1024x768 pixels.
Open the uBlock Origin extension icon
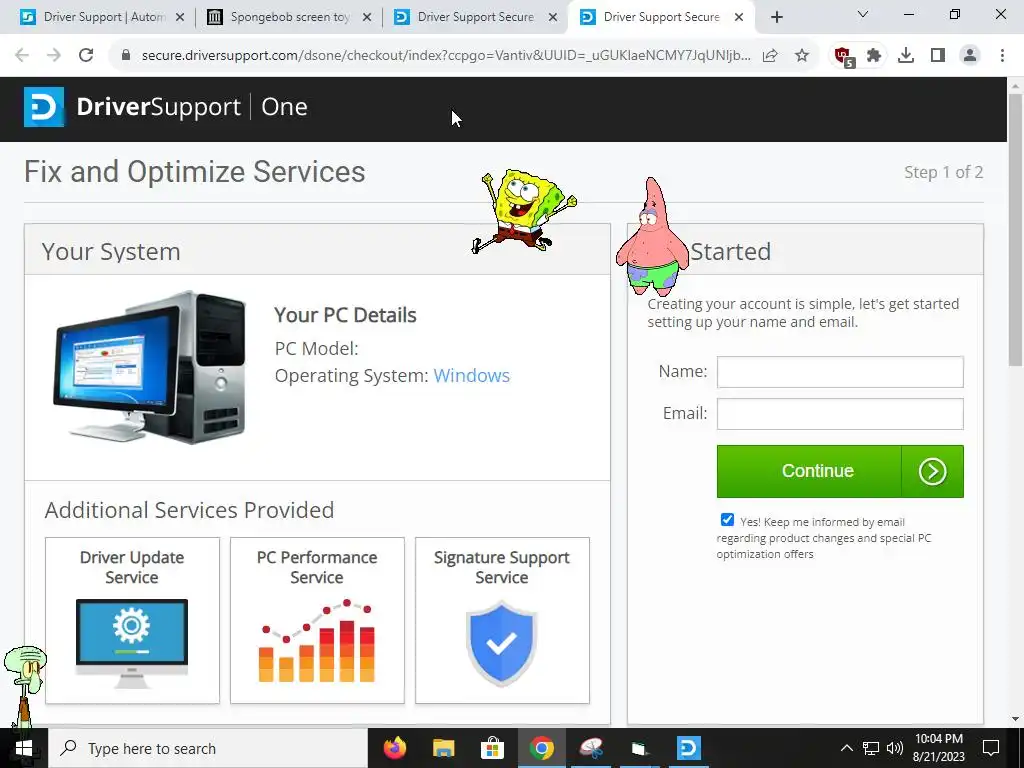tap(844, 56)
